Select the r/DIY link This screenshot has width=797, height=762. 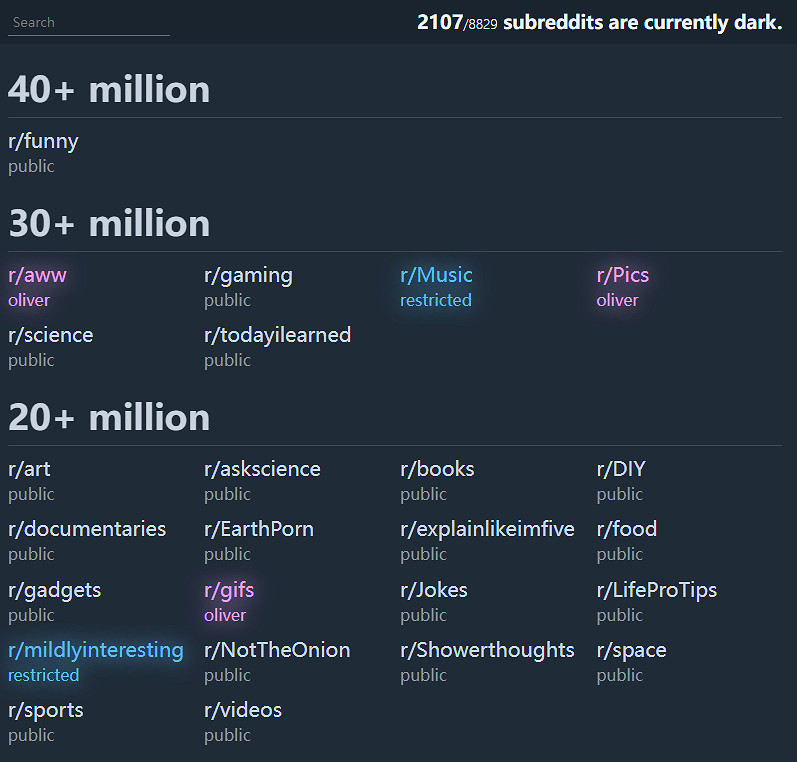click(621, 469)
